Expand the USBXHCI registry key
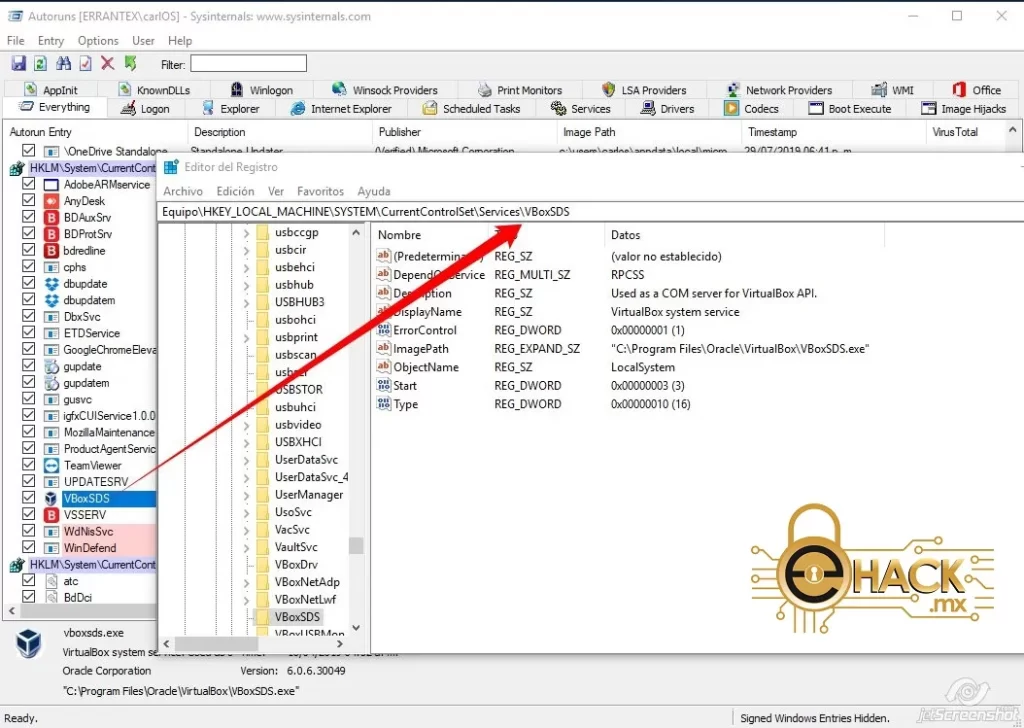This screenshot has height=728, width=1024. pos(246,442)
